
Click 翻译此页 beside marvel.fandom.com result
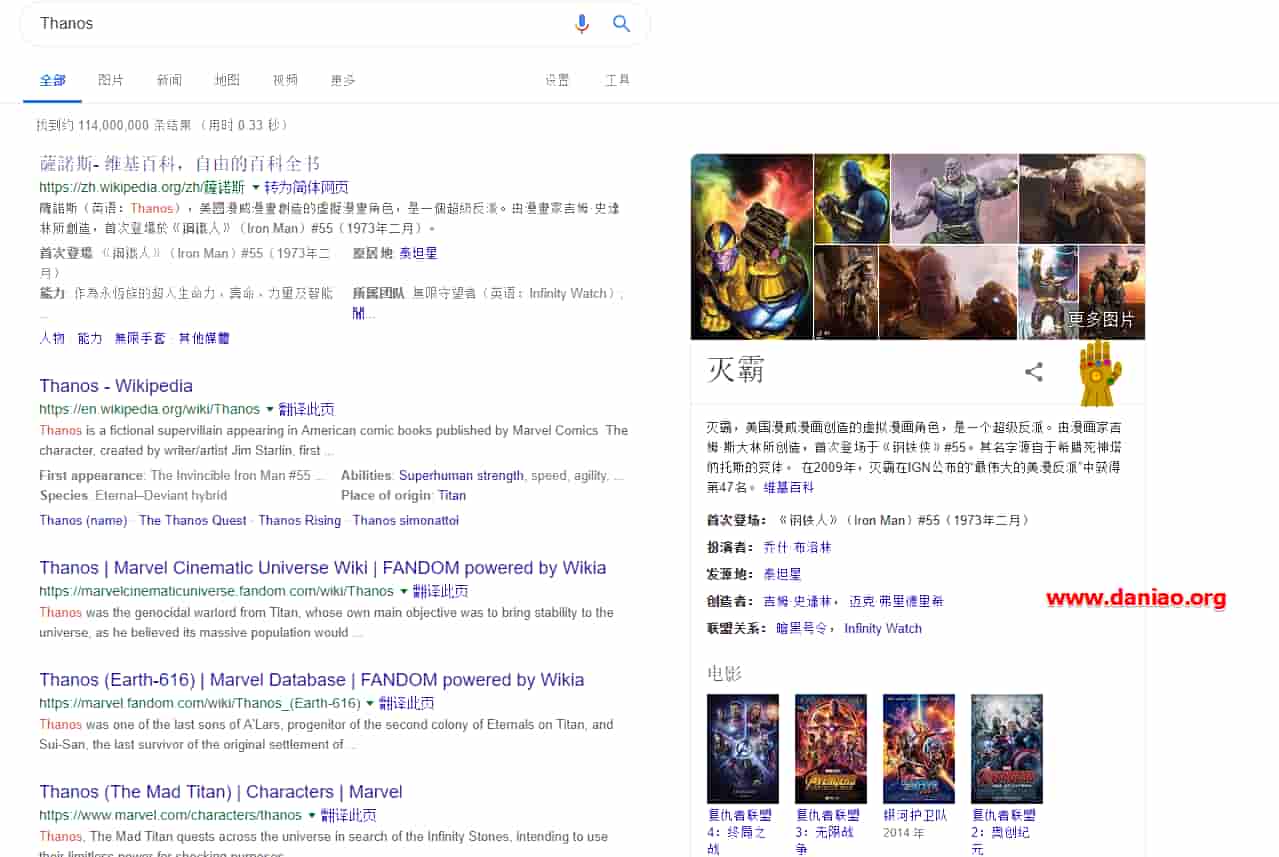(406, 703)
